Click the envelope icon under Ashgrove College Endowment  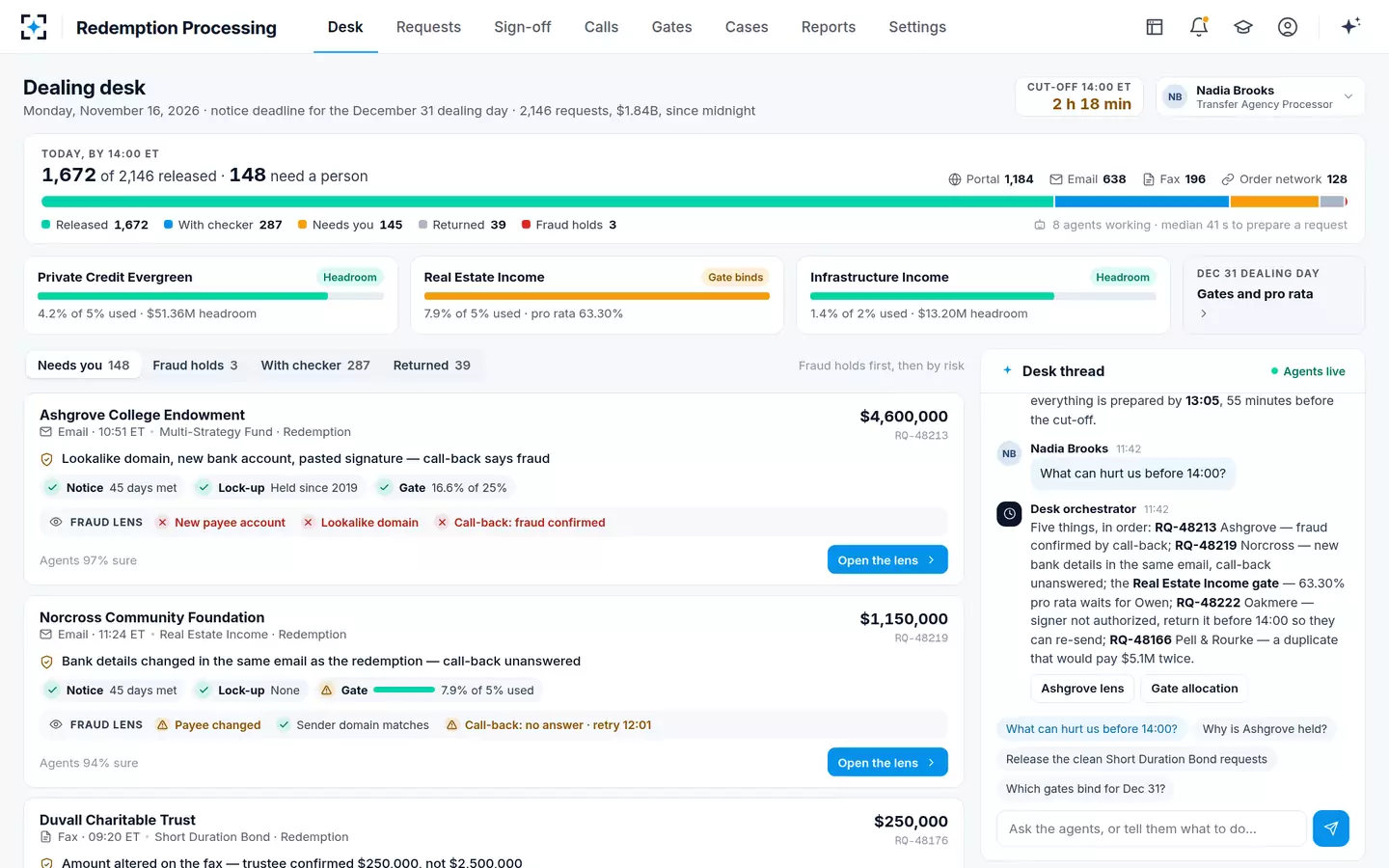45,432
